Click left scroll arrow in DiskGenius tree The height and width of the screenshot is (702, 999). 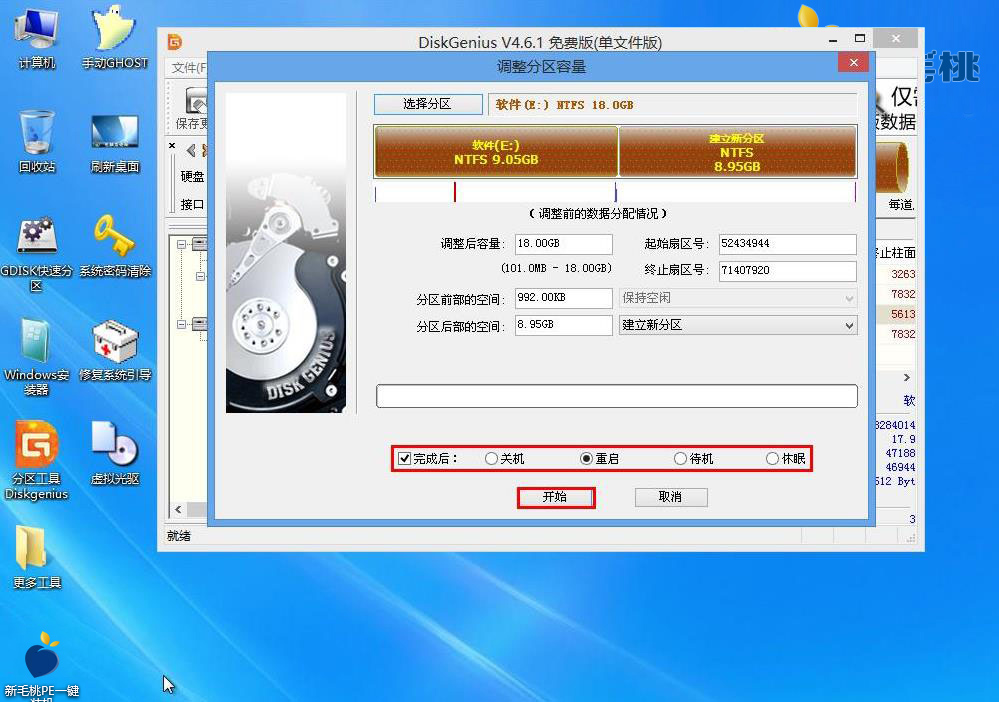(178, 510)
